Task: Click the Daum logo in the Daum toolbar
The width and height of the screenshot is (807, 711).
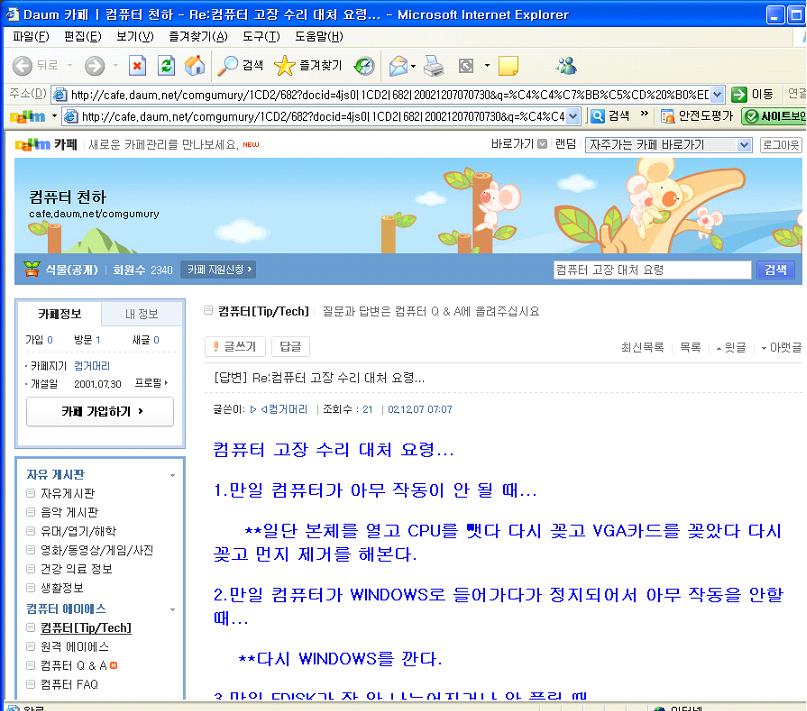Action: (28, 116)
